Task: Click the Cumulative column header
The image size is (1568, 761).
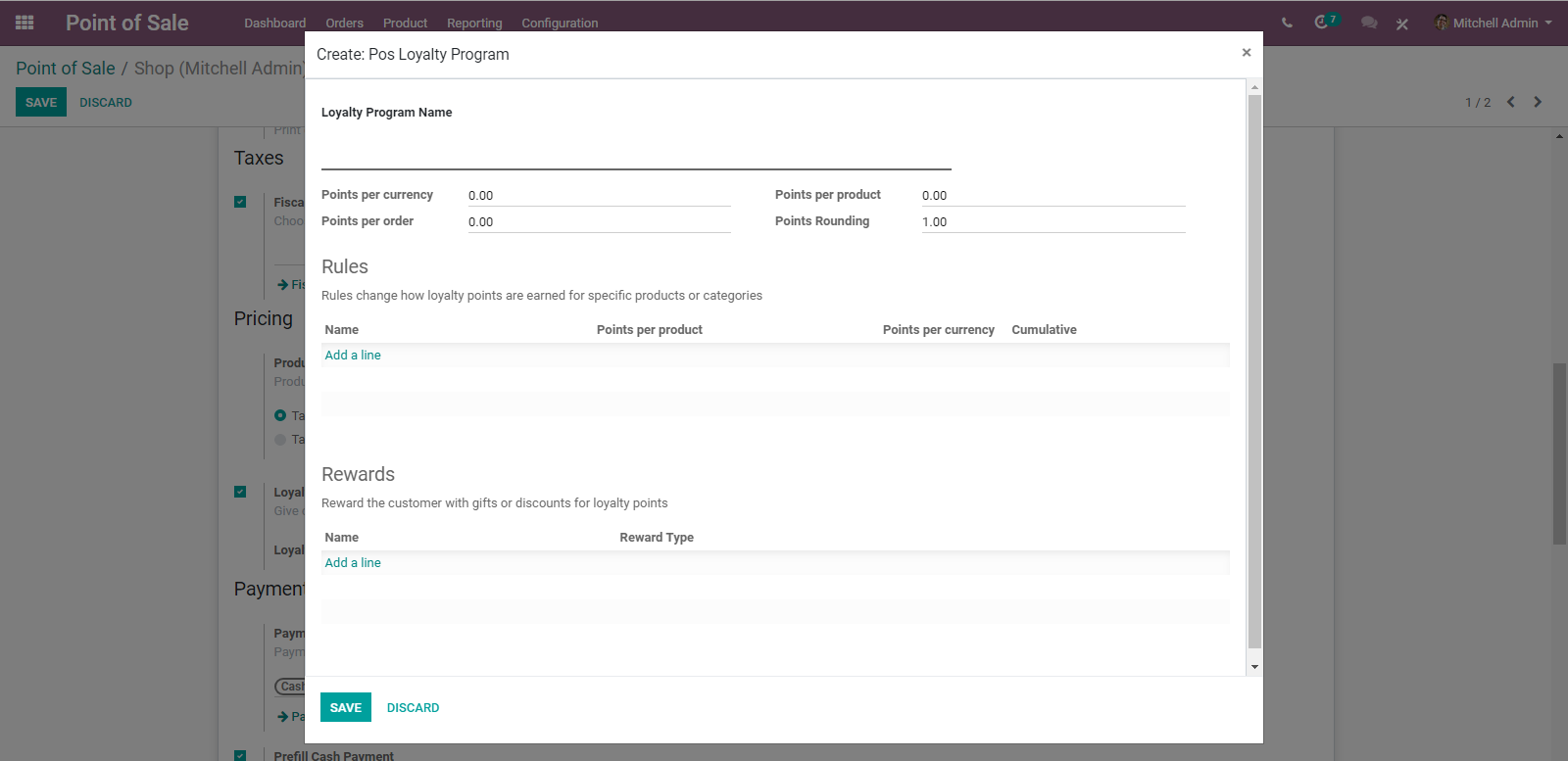Action: pyautogui.click(x=1044, y=330)
